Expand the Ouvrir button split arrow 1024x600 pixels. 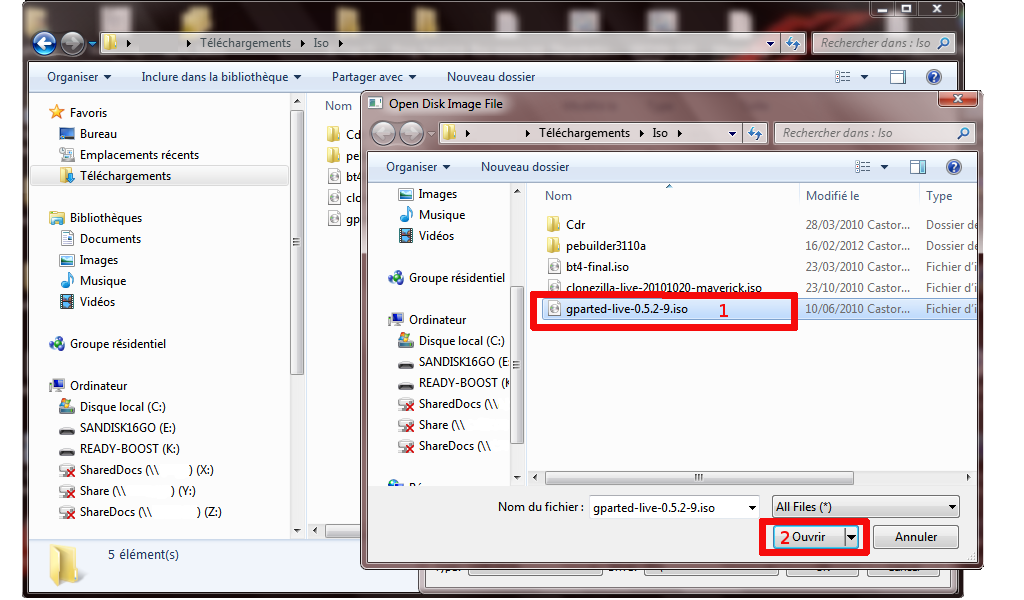[x=851, y=537]
